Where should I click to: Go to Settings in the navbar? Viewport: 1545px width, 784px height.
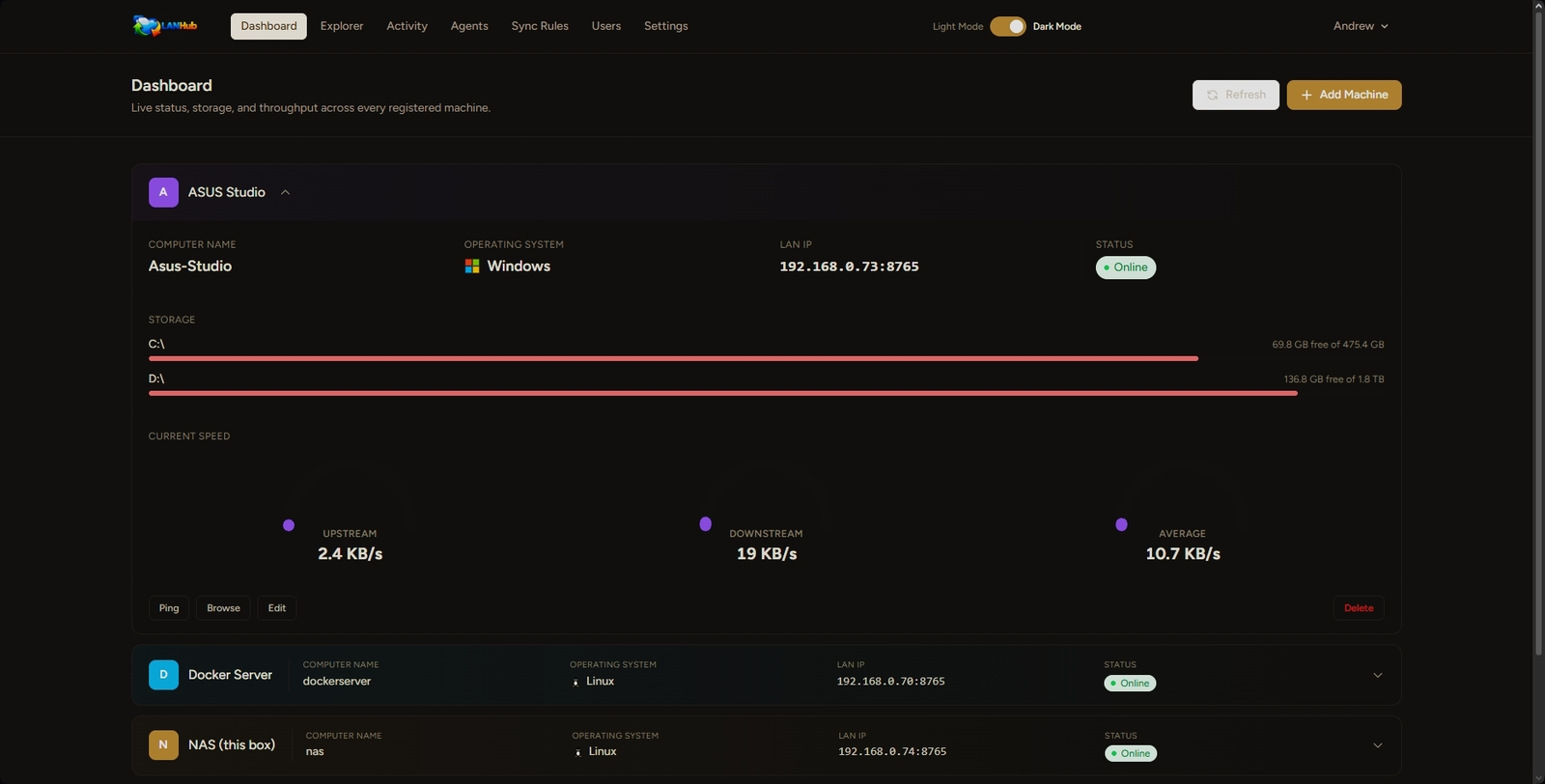click(x=666, y=26)
